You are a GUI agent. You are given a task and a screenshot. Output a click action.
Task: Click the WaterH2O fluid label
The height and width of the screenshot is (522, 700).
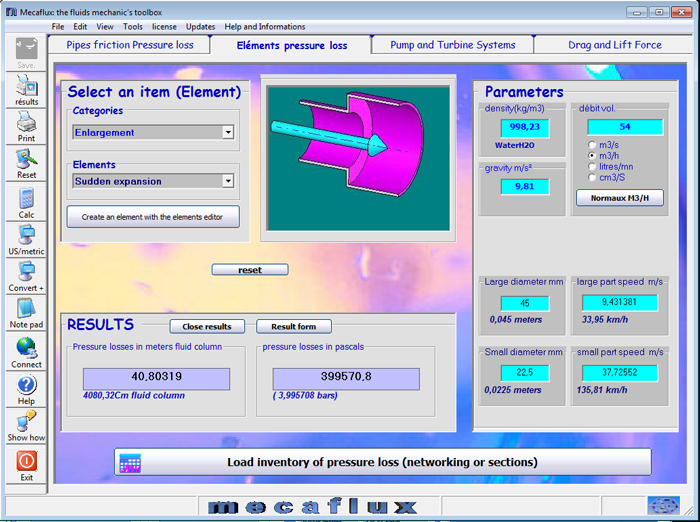tap(514, 145)
